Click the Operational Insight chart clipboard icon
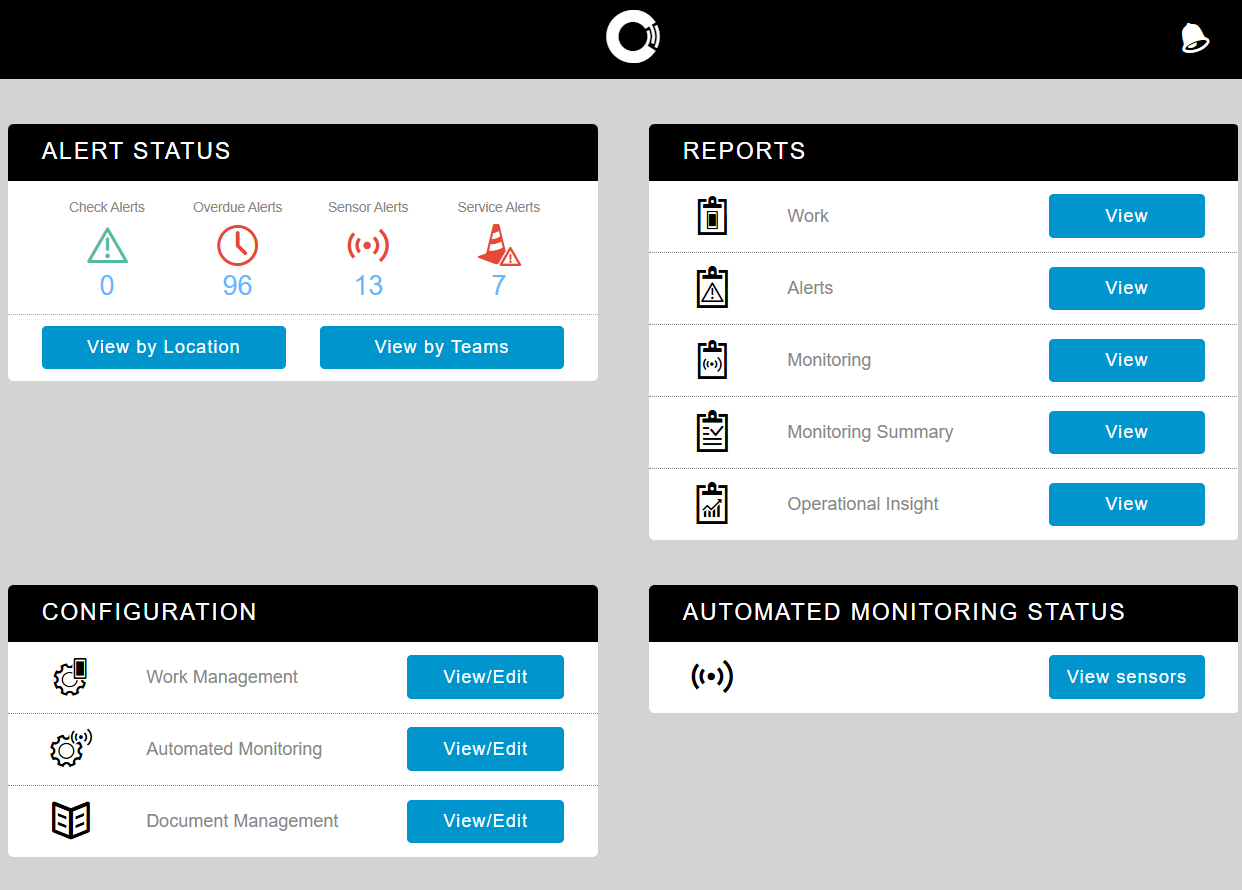 712,504
